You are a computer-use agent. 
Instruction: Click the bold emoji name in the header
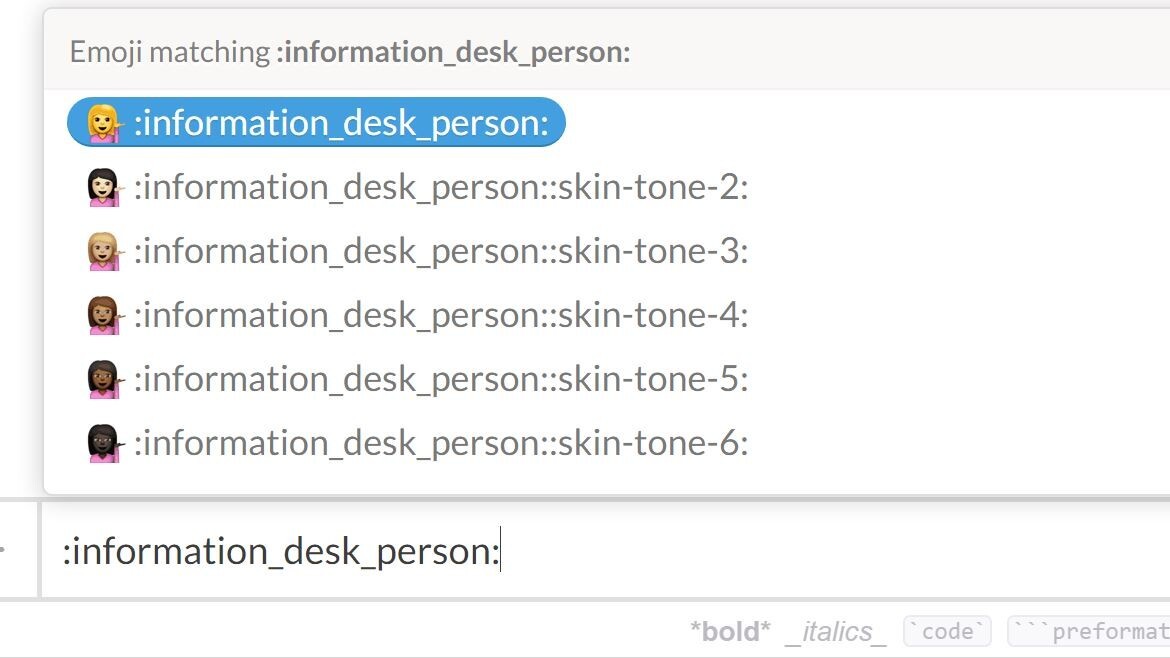[453, 52]
